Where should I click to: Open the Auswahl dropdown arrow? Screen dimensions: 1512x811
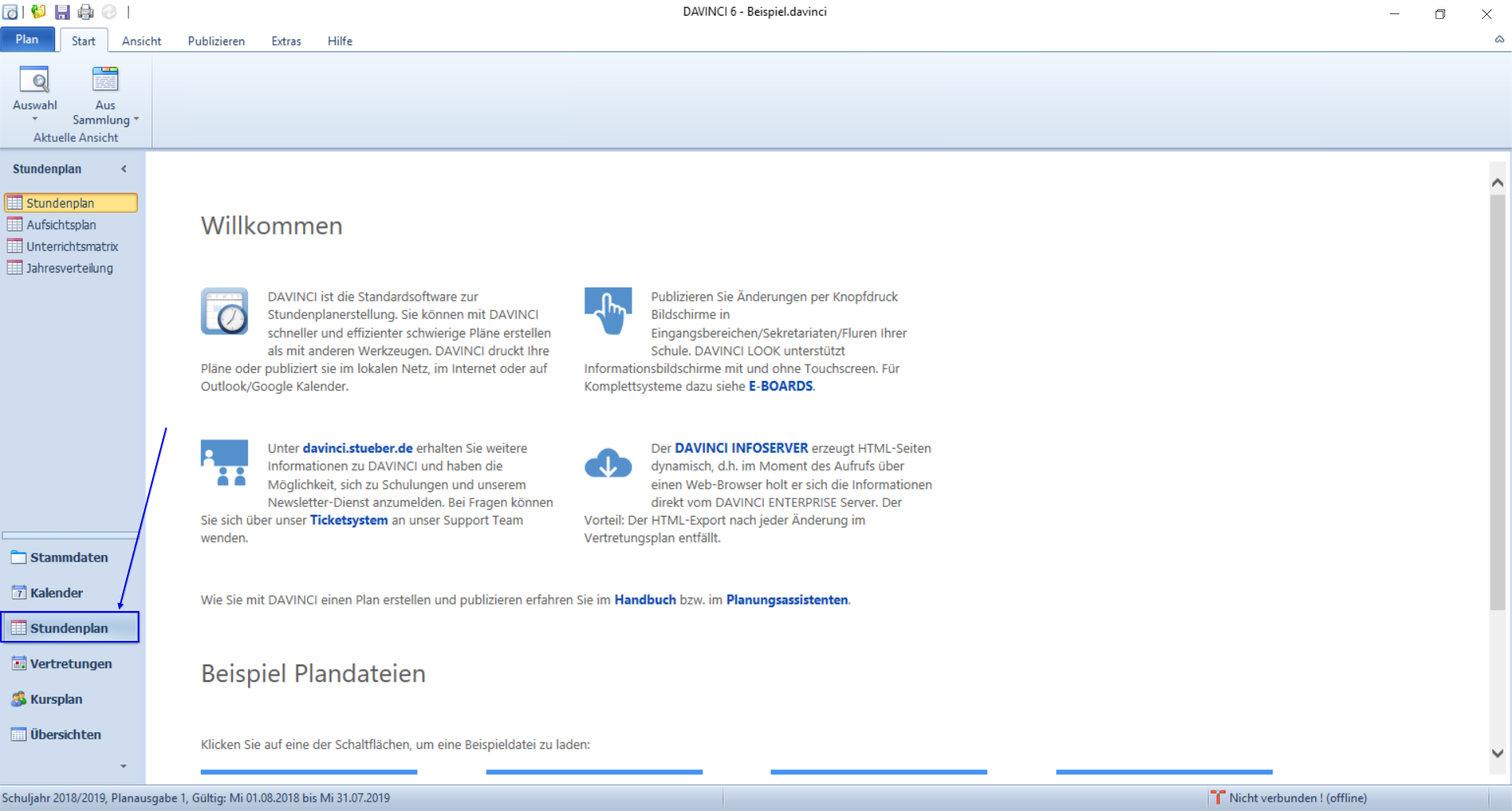pyautogui.click(x=35, y=120)
